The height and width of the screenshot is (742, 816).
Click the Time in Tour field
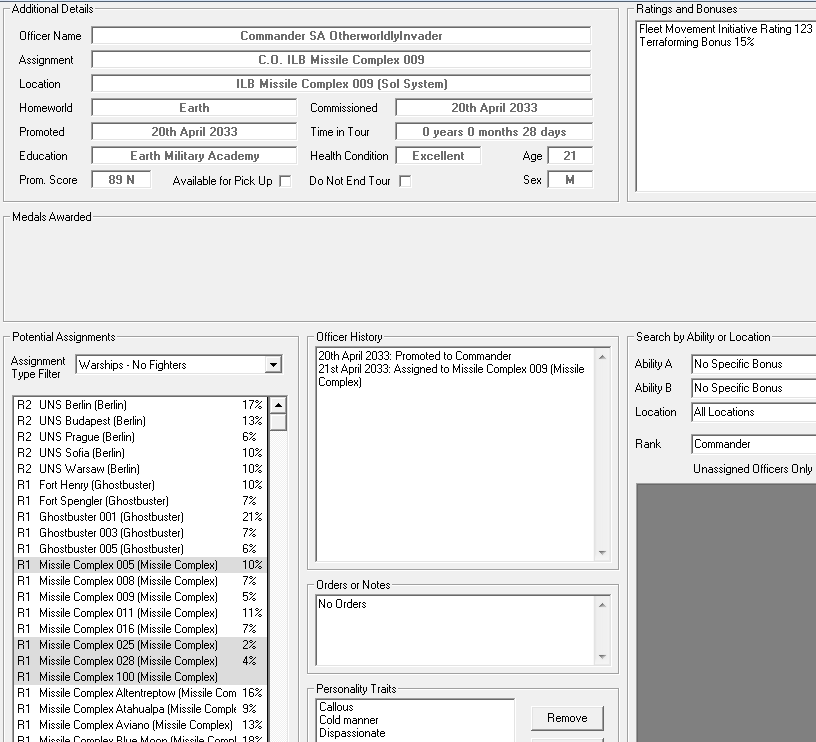[x=494, y=132]
